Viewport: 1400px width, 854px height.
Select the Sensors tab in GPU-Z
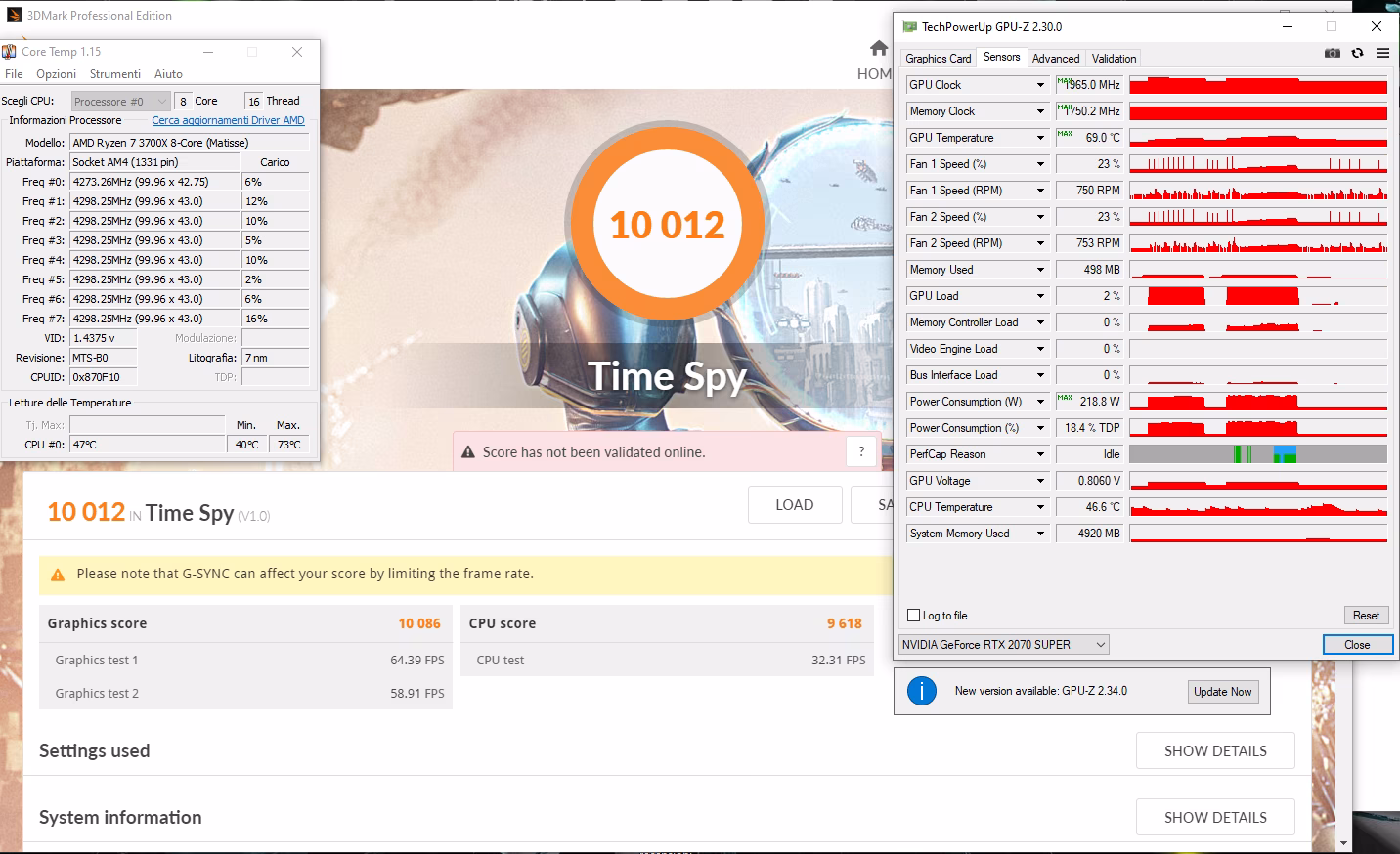1001,57
